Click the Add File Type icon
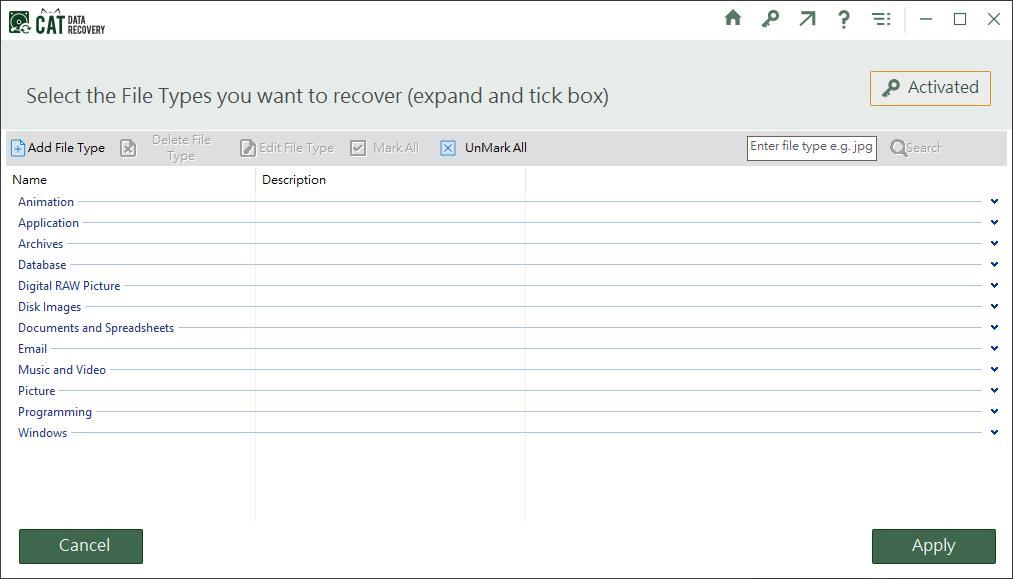This screenshot has width=1013, height=579. (18, 148)
